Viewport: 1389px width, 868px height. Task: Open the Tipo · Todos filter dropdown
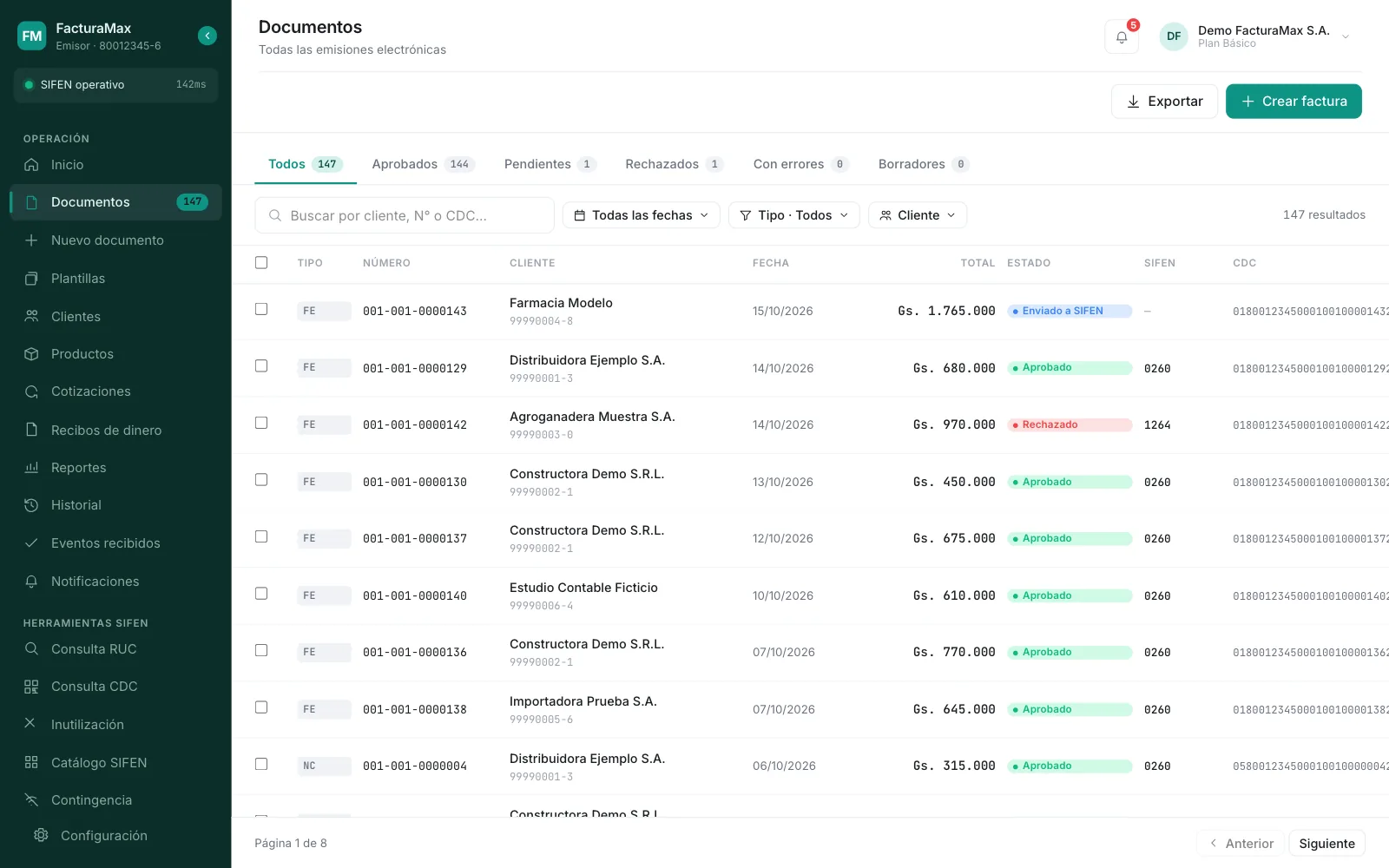click(x=794, y=215)
